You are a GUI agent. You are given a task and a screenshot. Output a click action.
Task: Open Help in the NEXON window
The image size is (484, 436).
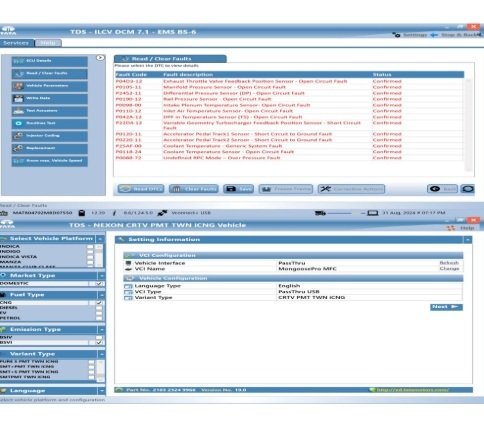461,228
